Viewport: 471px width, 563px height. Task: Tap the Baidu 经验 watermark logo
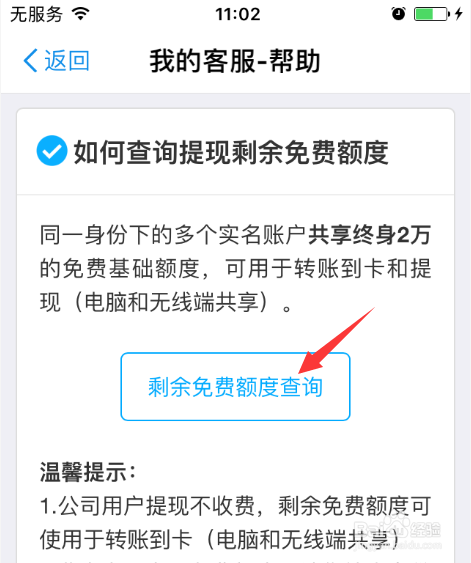pos(397,532)
